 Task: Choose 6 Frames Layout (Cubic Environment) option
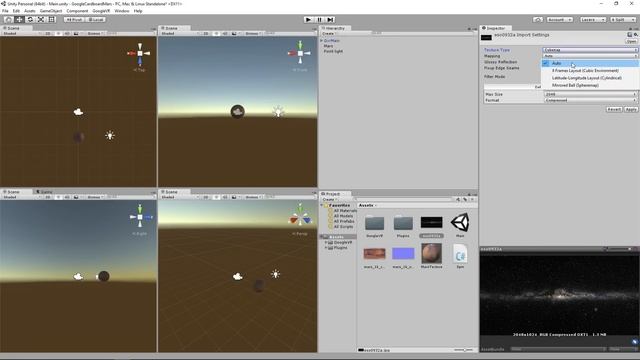click(585, 71)
